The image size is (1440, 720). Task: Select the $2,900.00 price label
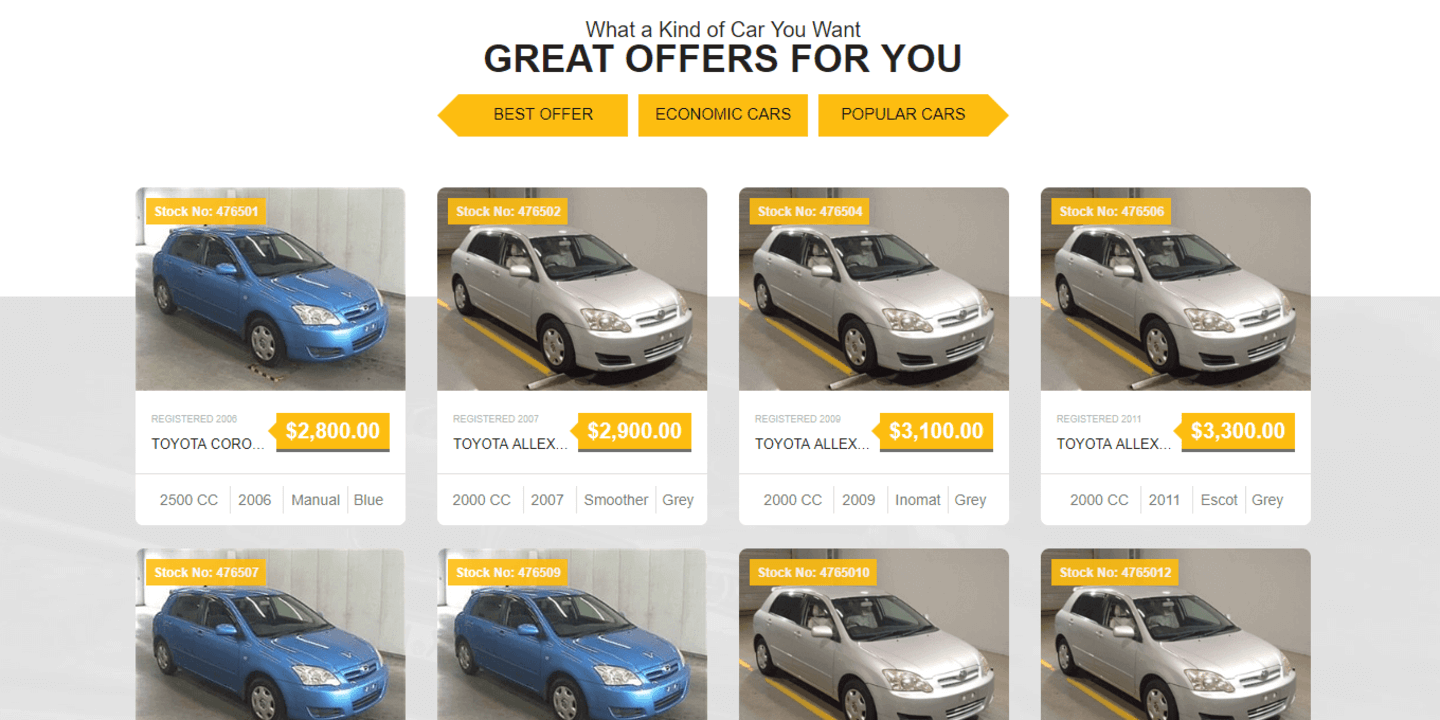pyautogui.click(x=633, y=432)
